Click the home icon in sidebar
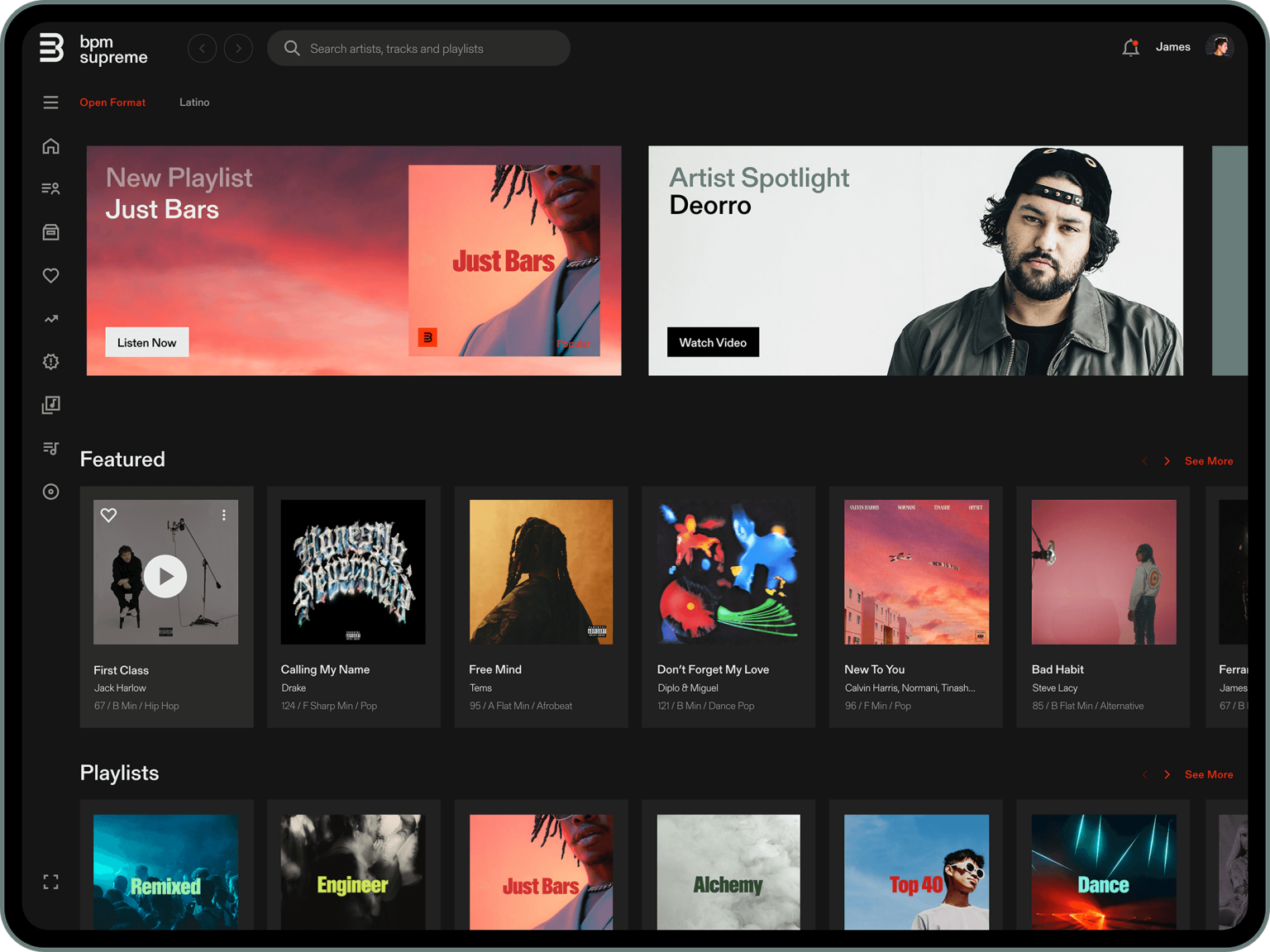The height and width of the screenshot is (952, 1270). 50,146
